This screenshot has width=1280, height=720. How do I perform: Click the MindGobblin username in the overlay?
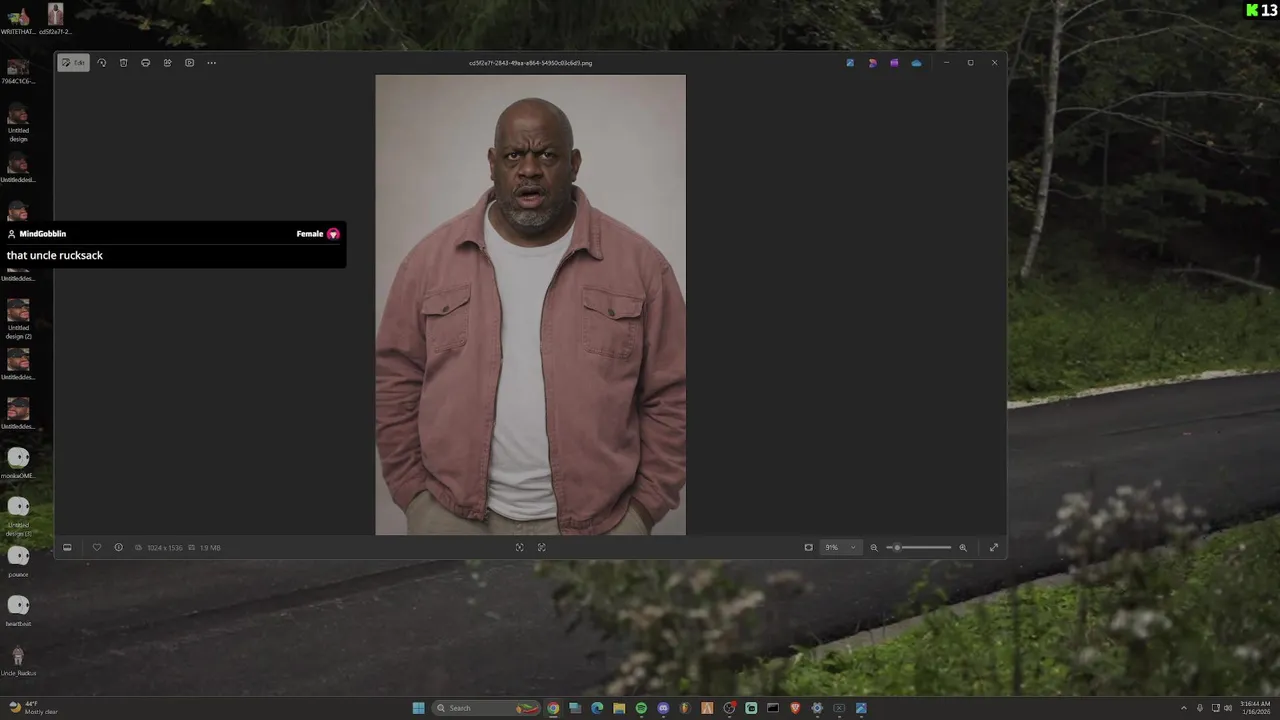(43, 234)
